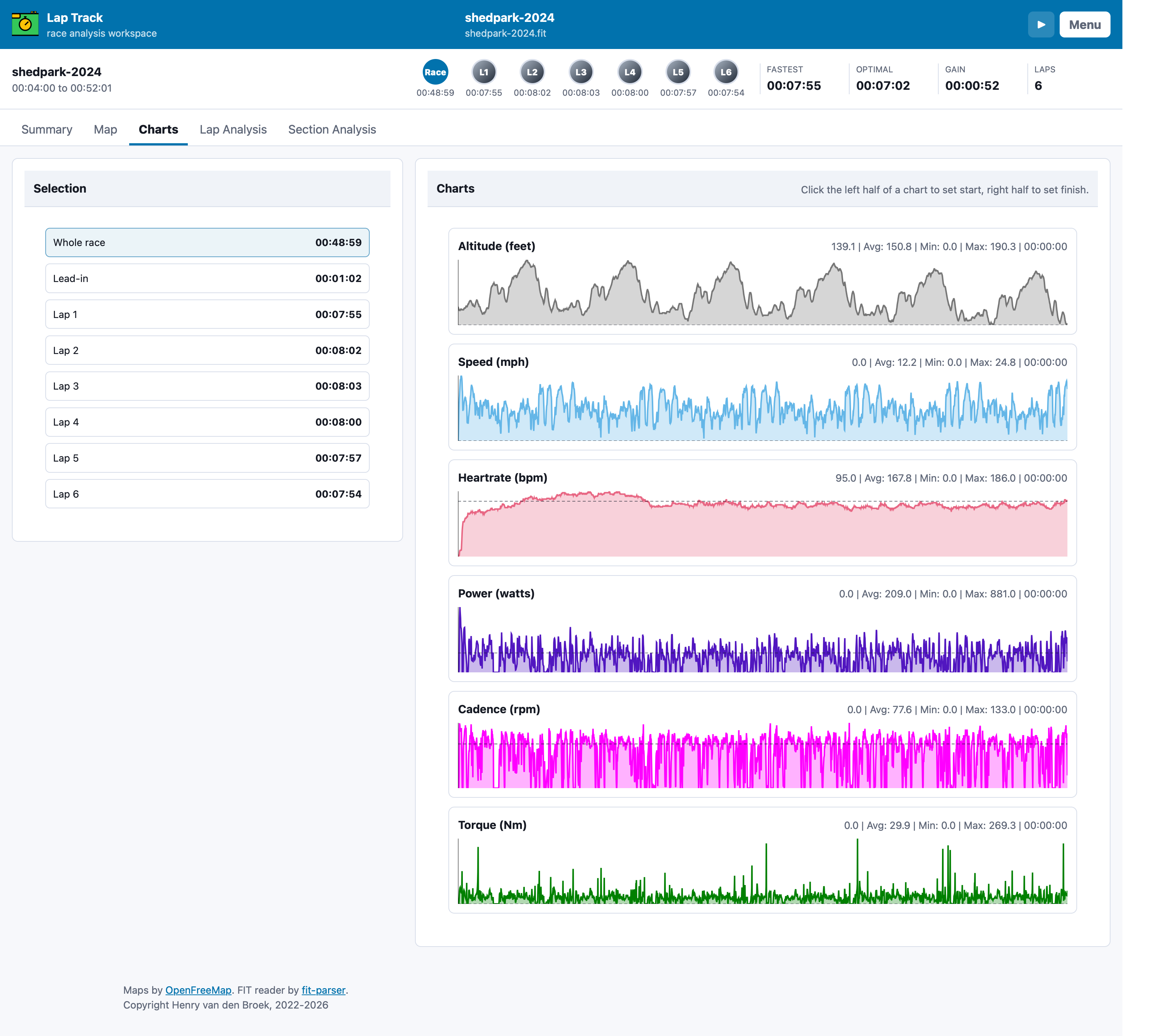The image size is (1161, 1036).
Task: Click the Torque chart stats "Max: 269.3"
Action: [990, 825]
